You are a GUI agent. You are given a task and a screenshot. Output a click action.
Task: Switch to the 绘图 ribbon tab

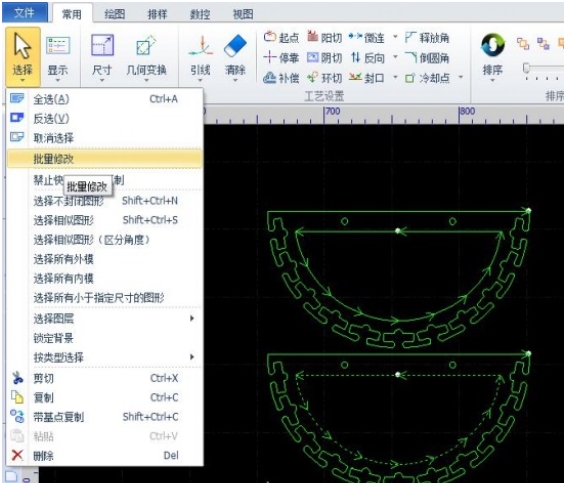[115, 14]
